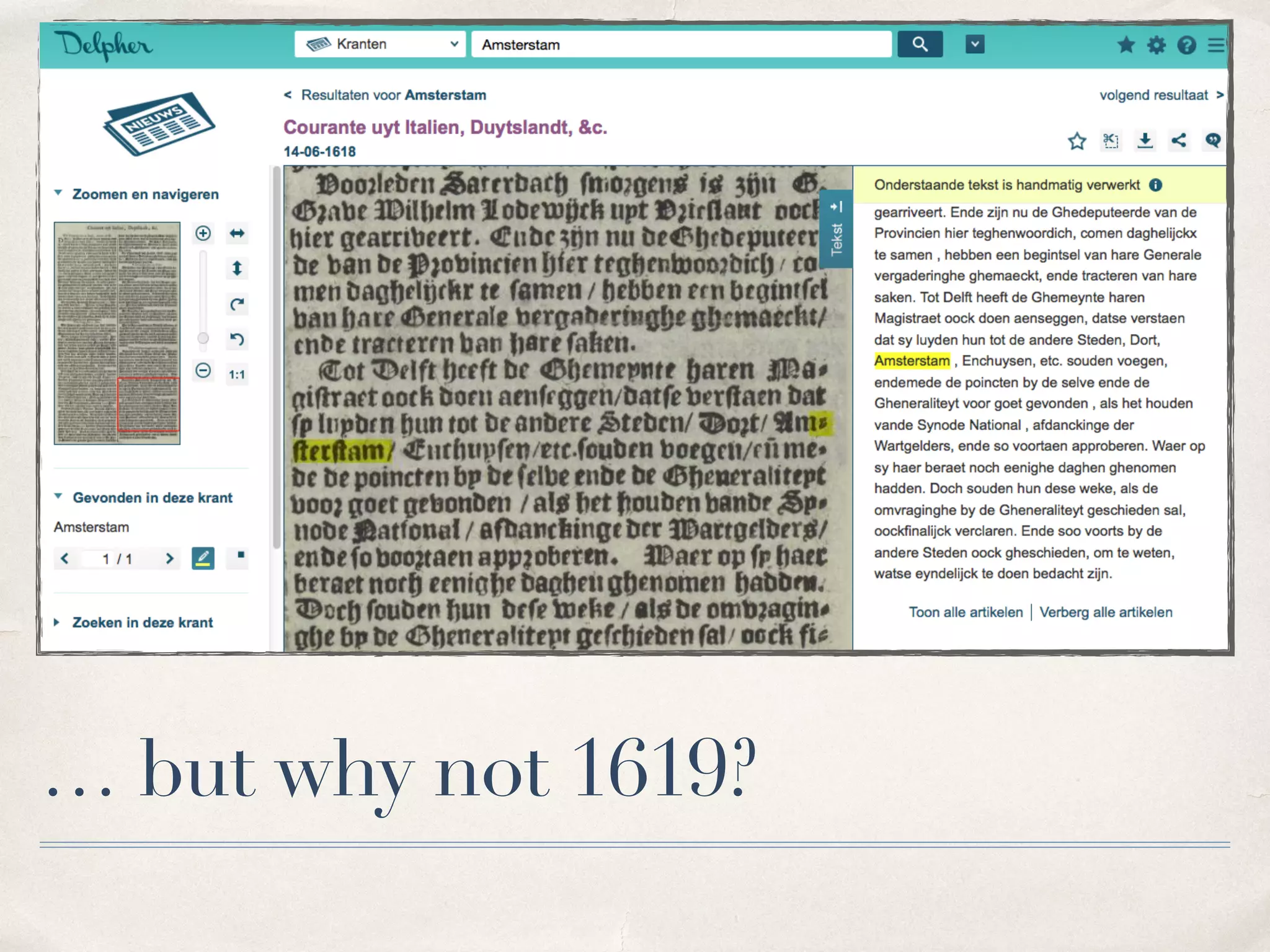Click Verberg alle artikelen

(1106, 612)
